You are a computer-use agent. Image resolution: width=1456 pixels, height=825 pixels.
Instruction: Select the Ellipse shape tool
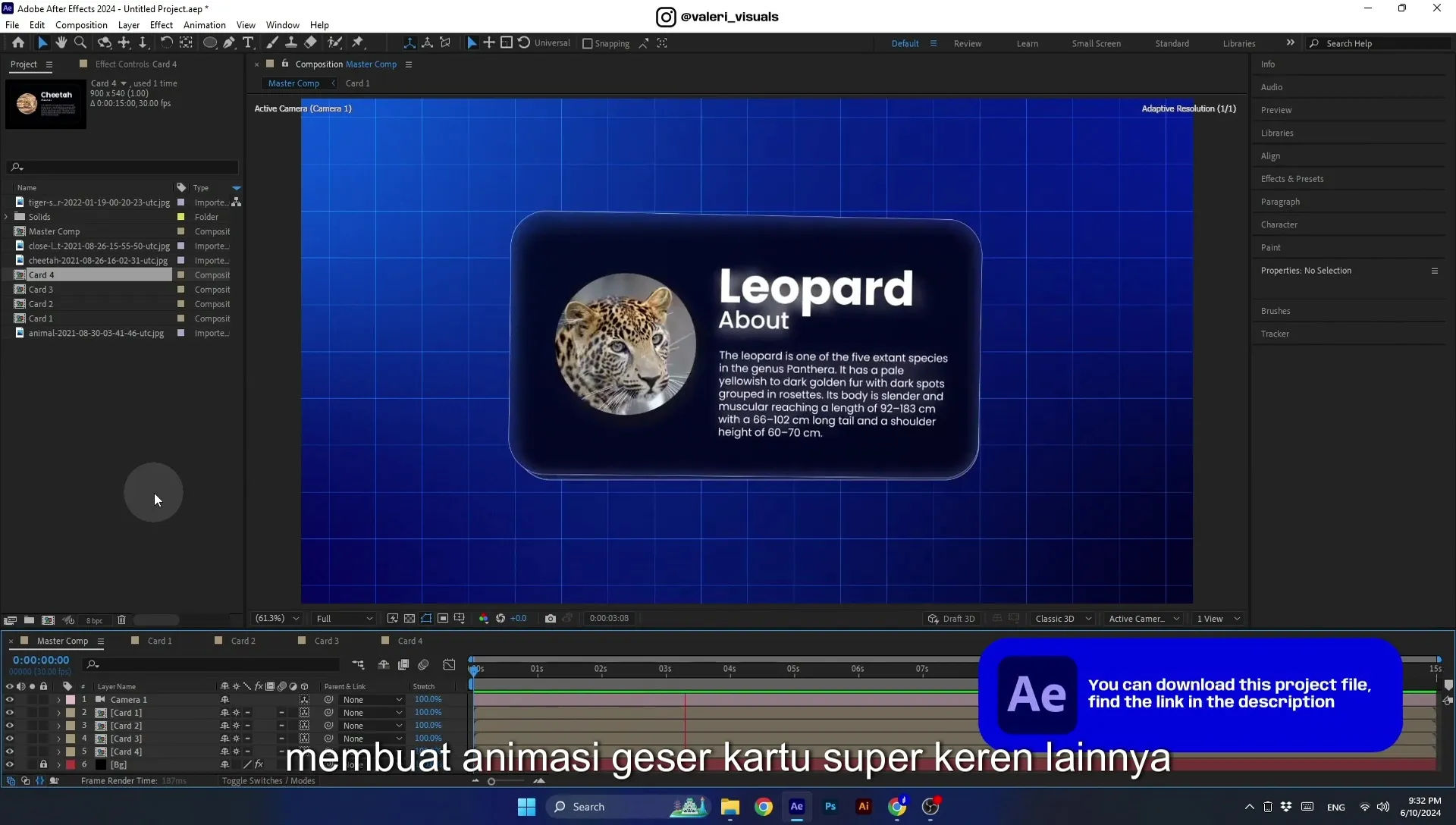[210, 43]
